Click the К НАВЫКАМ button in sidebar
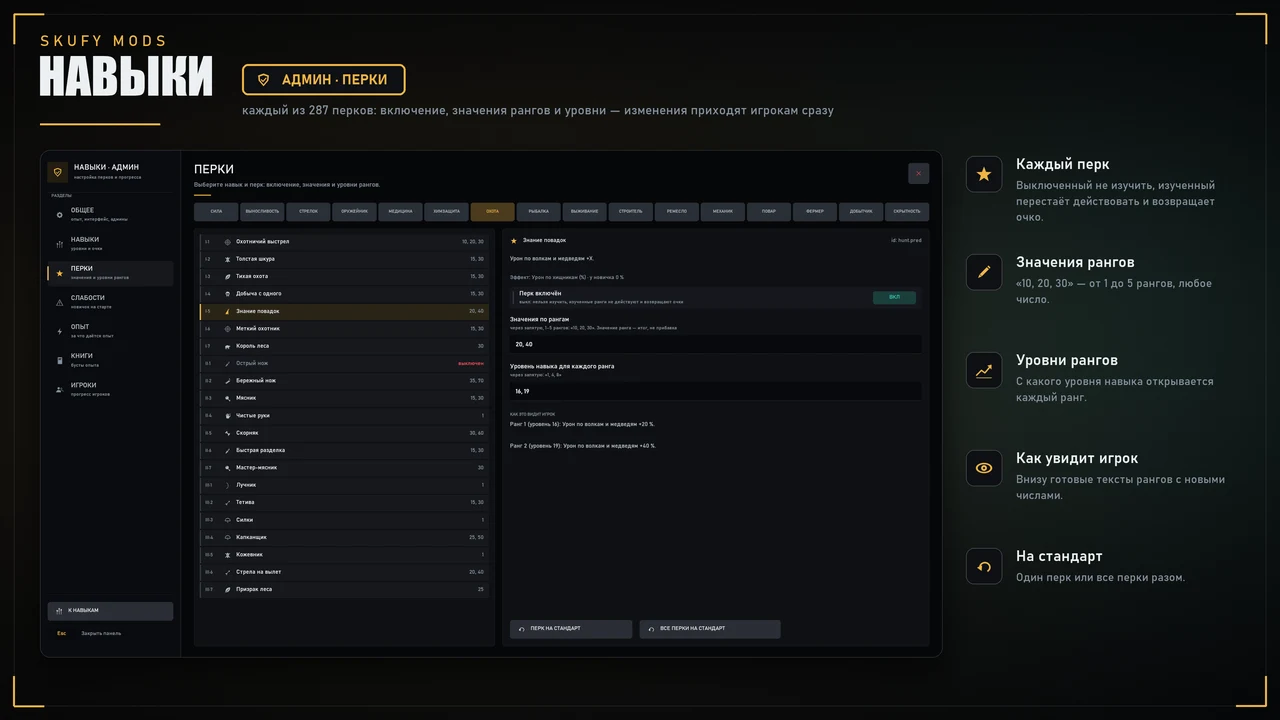The width and height of the screenshot is (1280, 720). point(110,610)
